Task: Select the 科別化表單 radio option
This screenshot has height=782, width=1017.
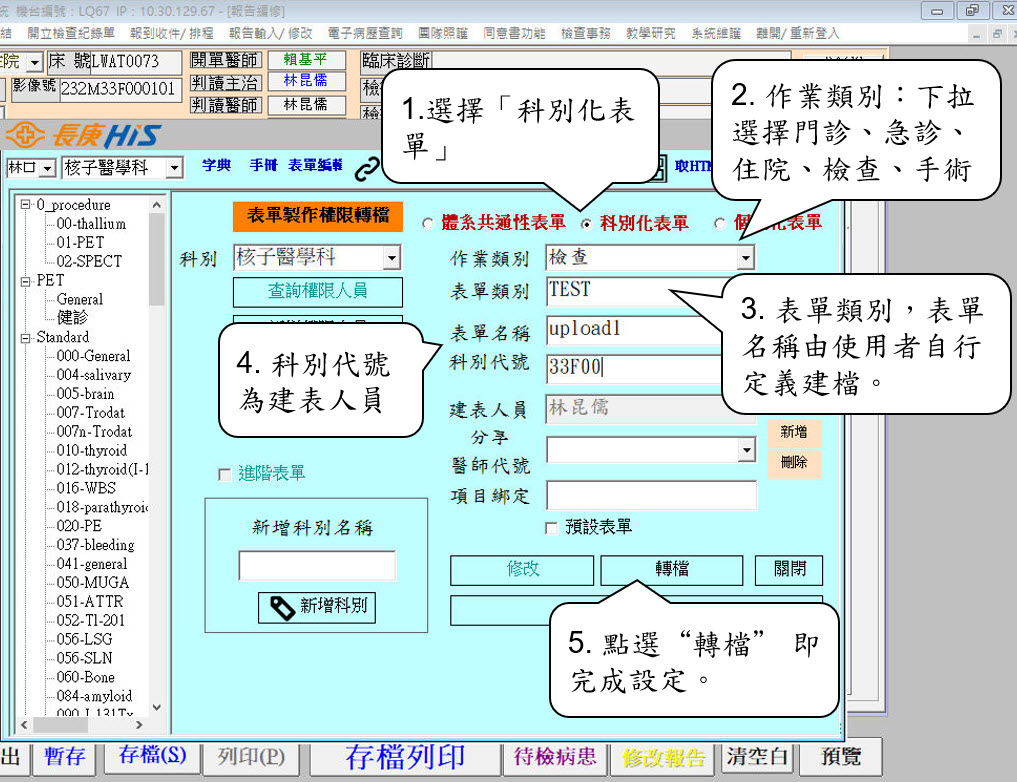Action: (586, 223)
